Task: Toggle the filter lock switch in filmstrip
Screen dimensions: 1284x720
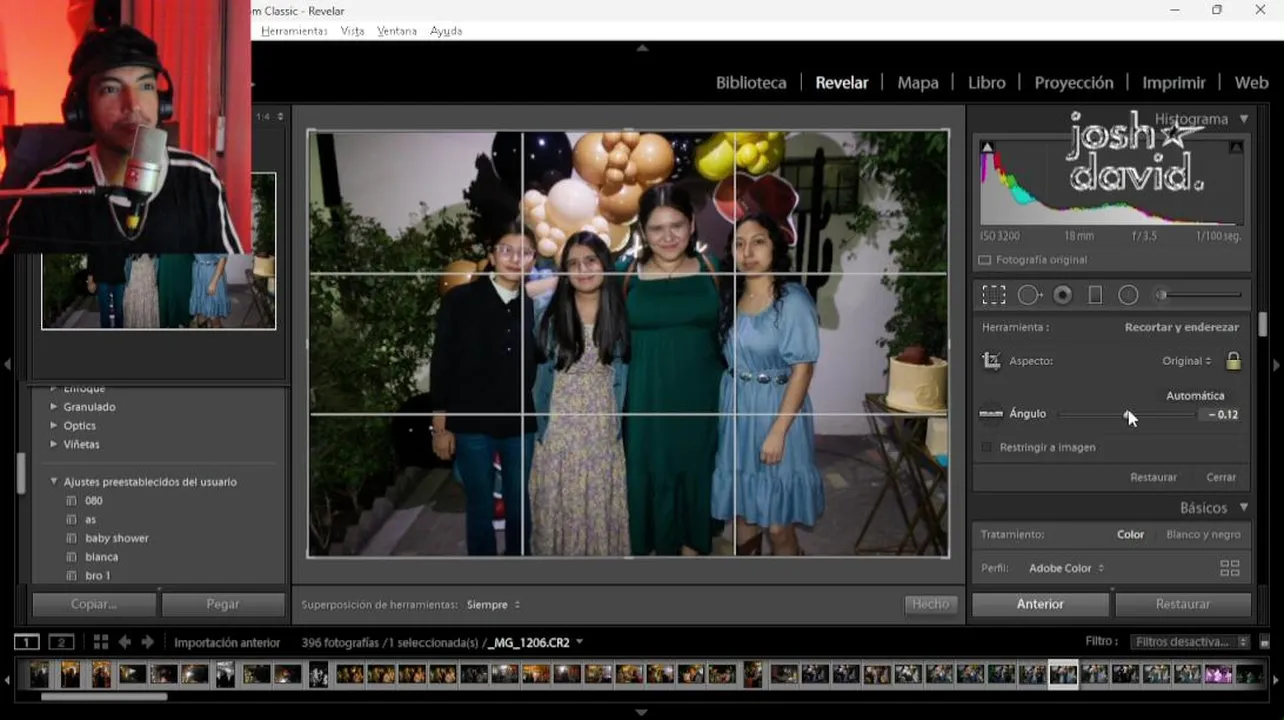Action: tap(1264, 642)
